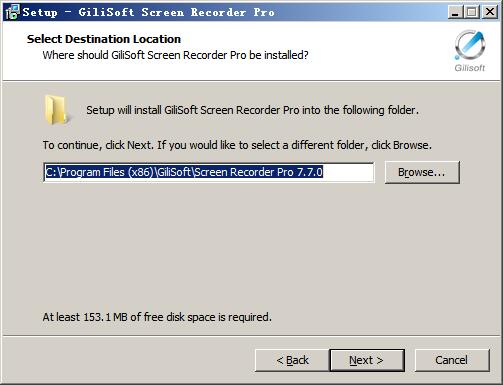Cancel the installation
This screenshot has height=385, width=503.
tap(452, 360)
